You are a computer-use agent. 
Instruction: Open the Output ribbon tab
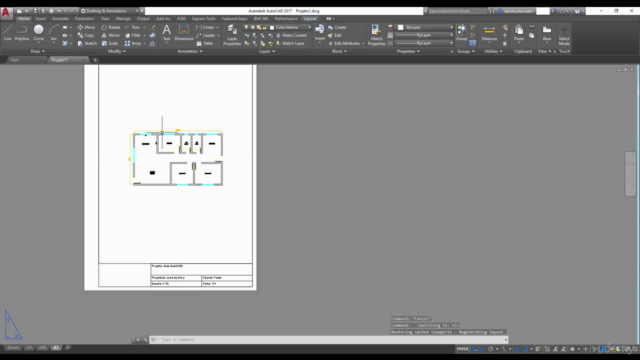click(143, 19)
